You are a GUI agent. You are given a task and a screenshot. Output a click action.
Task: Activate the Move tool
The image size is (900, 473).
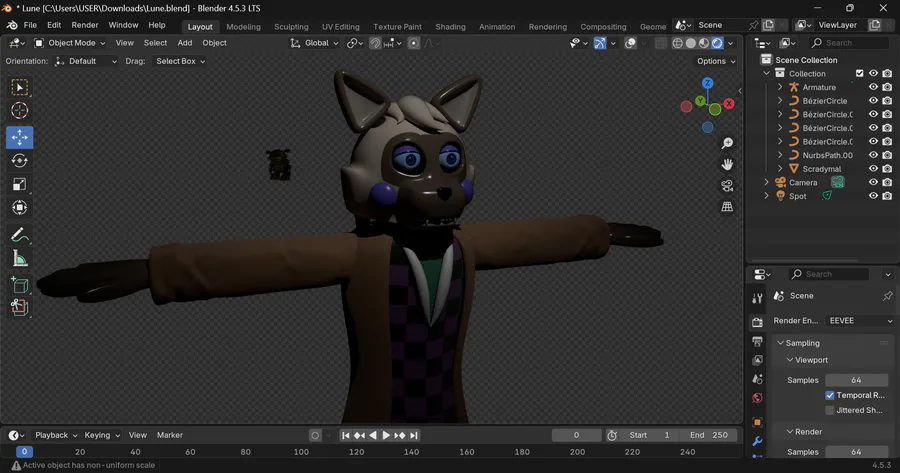[20, 137]
